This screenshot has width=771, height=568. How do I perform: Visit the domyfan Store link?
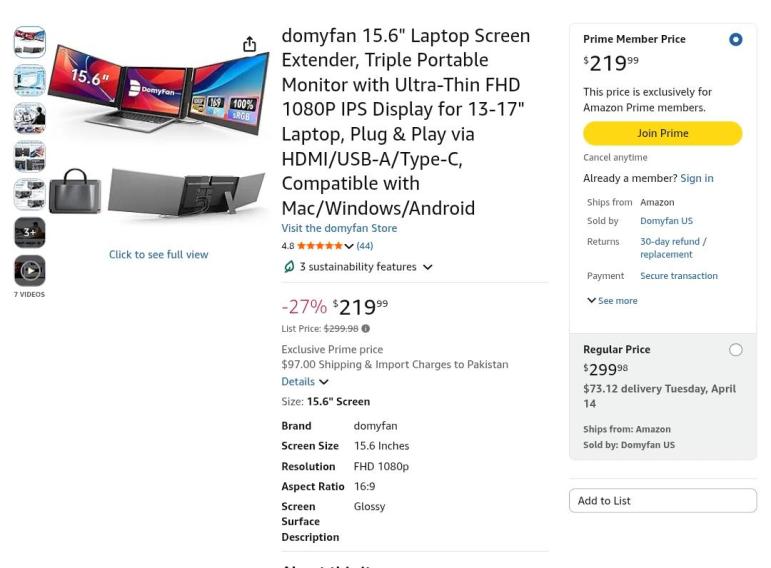tap(339, 228)
